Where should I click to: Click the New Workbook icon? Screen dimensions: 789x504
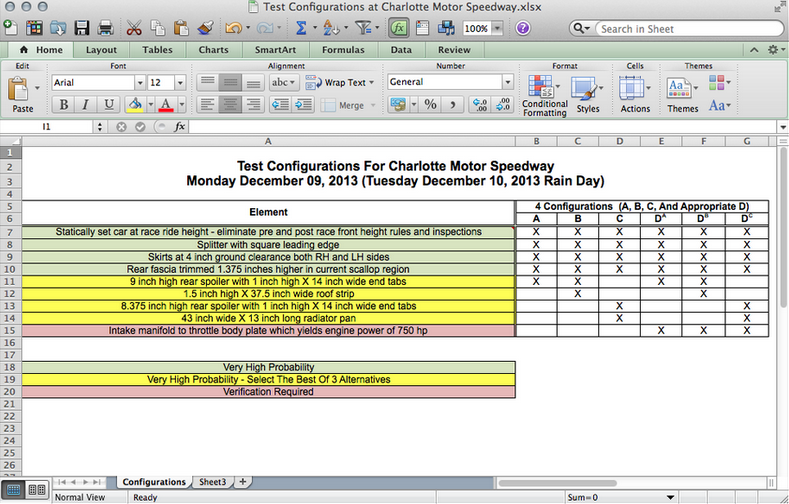[x=11, y=27]
